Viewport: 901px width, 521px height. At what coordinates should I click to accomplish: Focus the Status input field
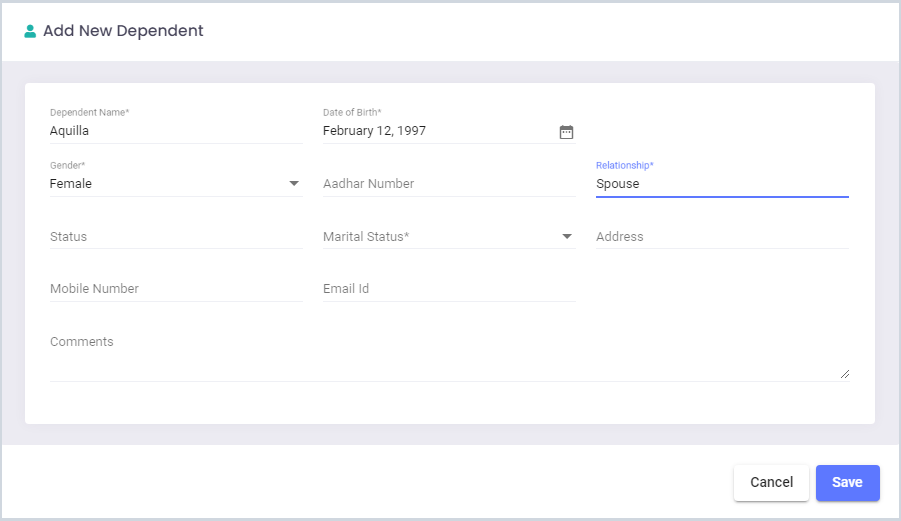point(176,237)
